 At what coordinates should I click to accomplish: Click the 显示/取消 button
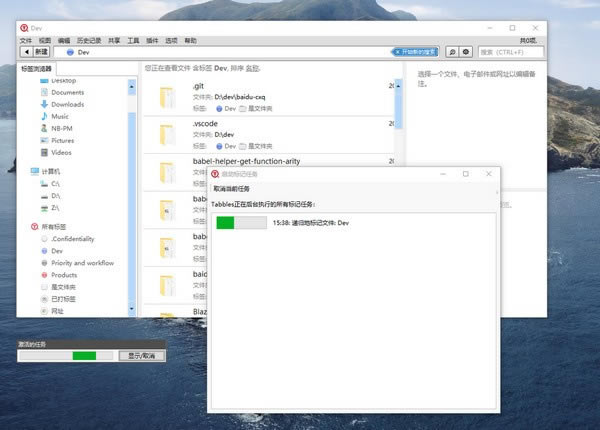click(142, 355)
